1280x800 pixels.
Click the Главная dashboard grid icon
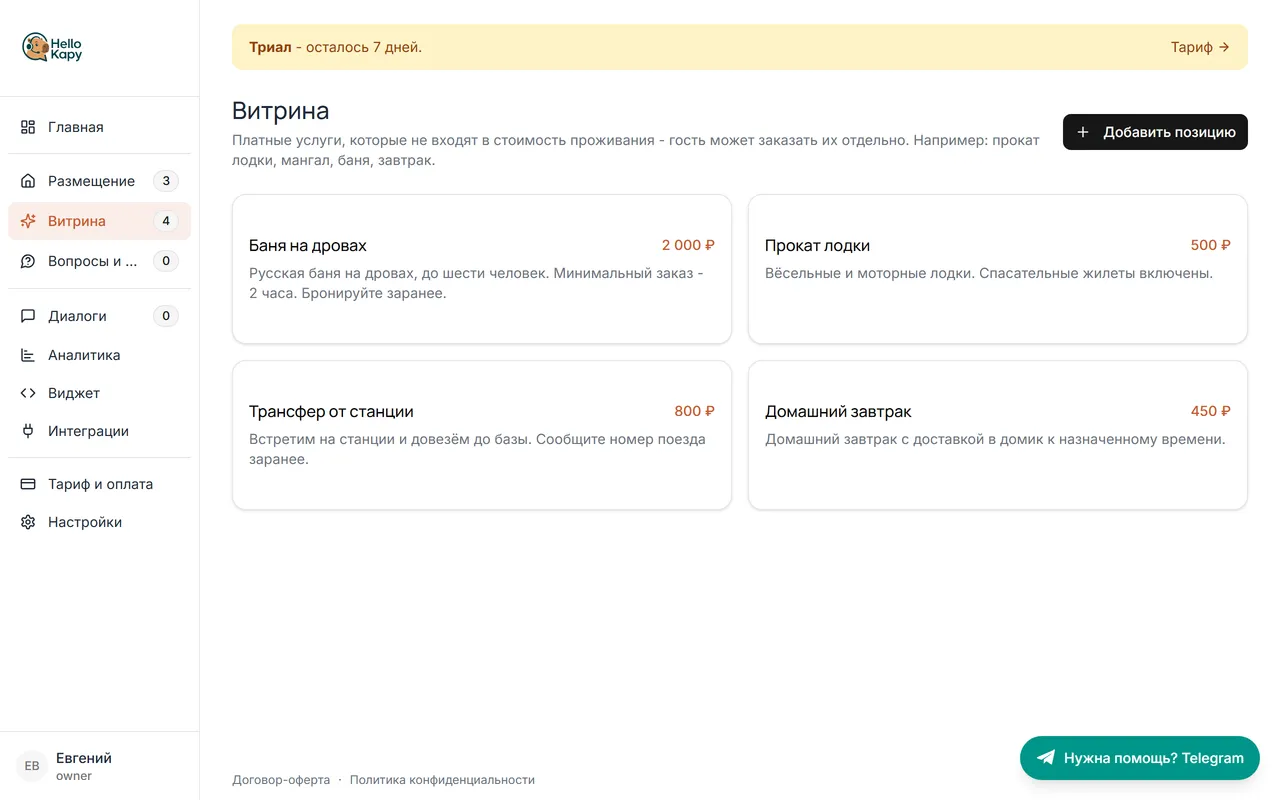coord(28,127)
